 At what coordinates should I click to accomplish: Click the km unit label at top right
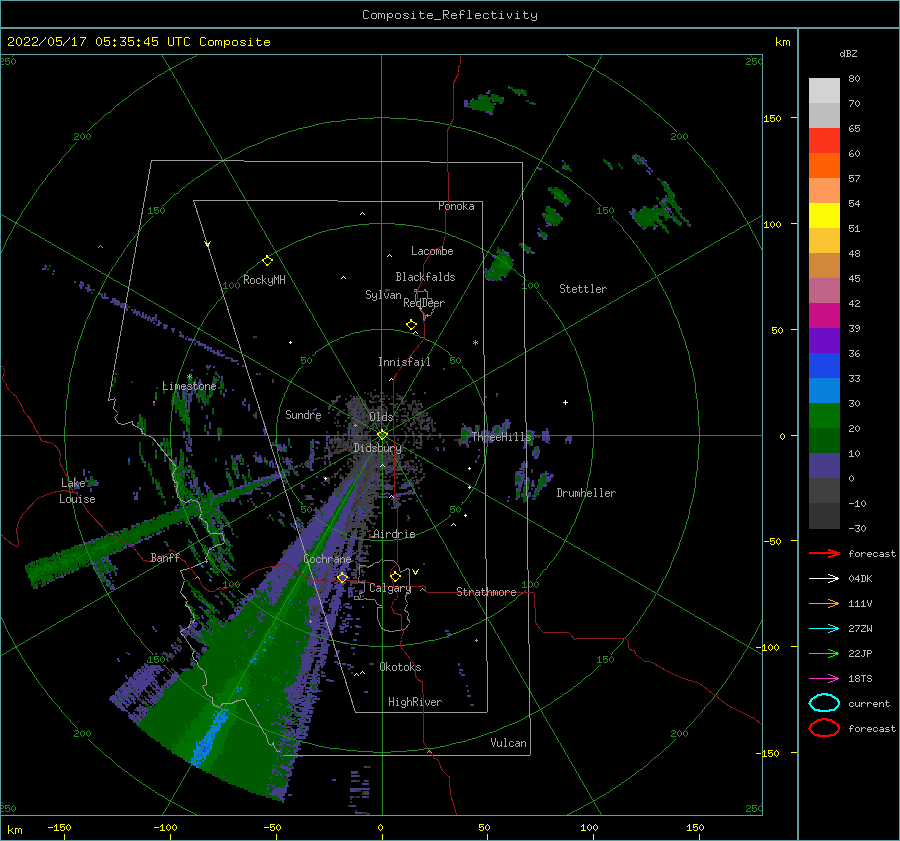coord(782,42)
